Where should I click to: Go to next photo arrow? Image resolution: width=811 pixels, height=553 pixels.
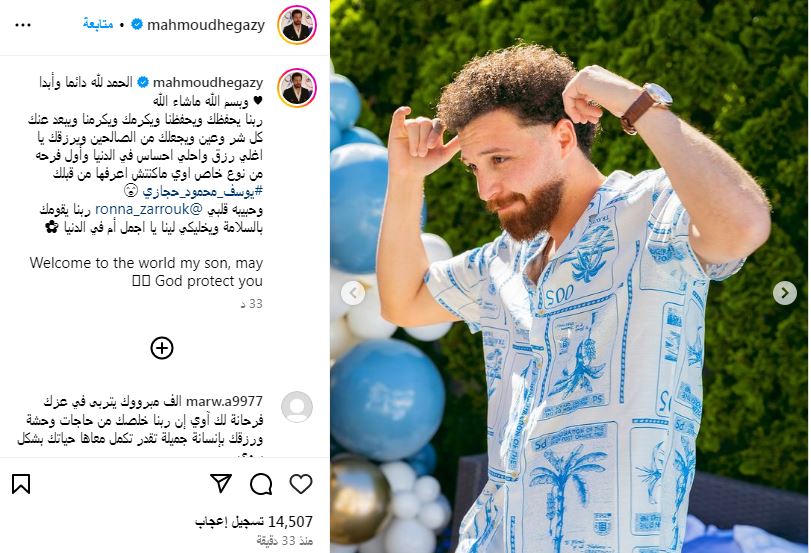click(785, 293)
